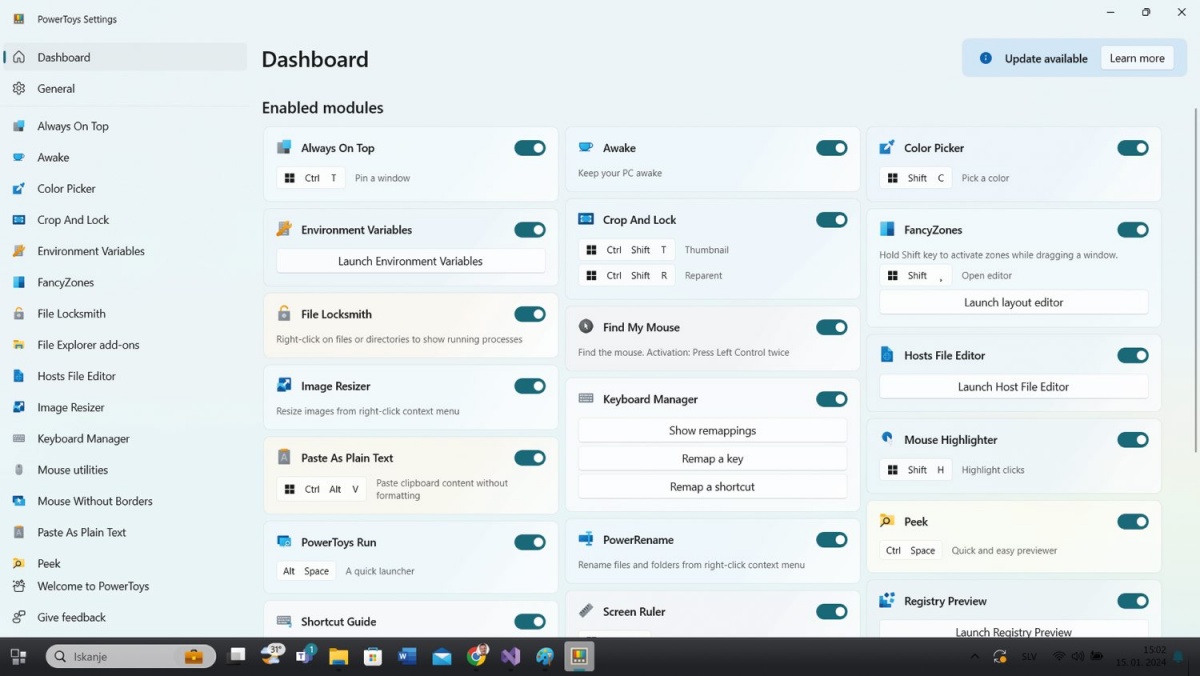Launch Environment Variables editor

click(x=411, y=261)
